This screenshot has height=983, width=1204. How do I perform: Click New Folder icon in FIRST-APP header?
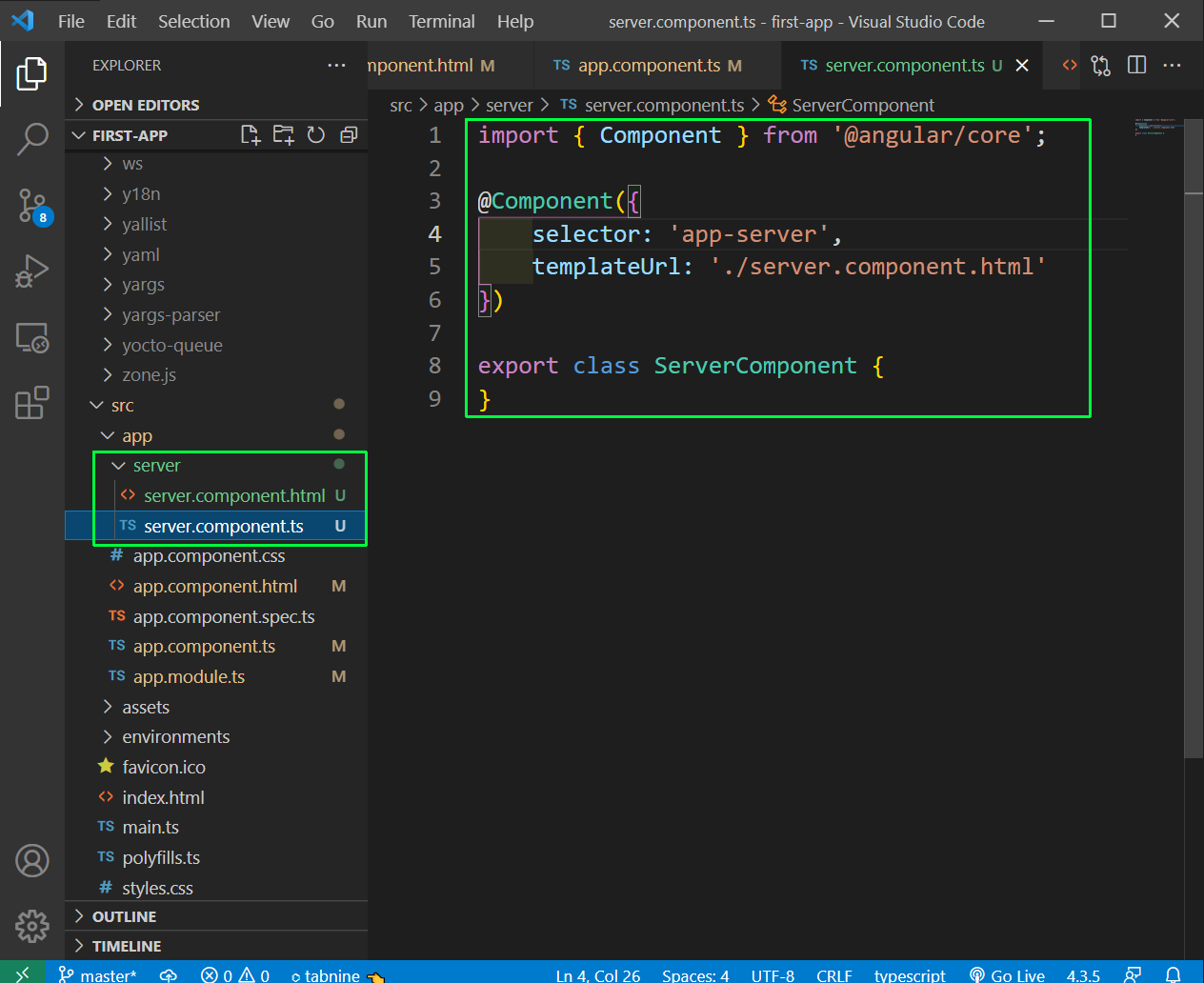coord(283,135)
